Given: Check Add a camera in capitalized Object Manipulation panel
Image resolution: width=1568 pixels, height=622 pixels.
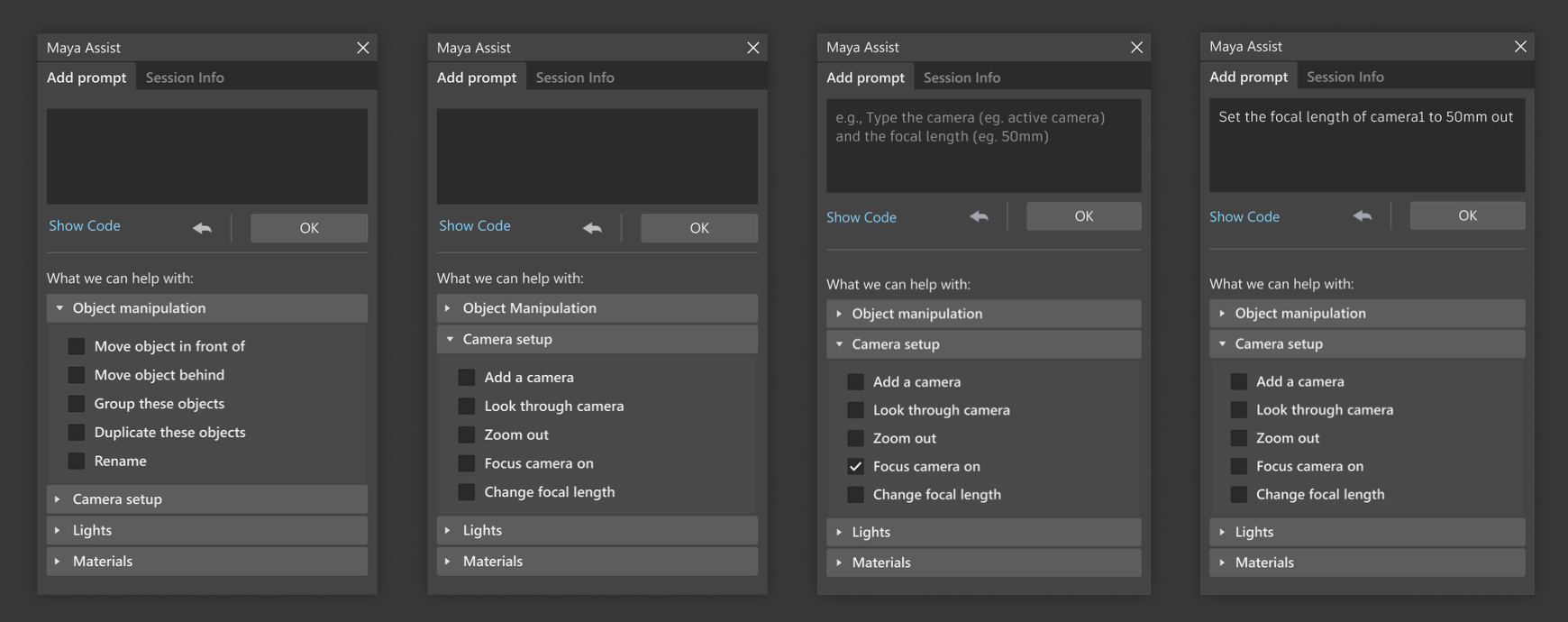Looking at the screenshot, I should click(466, 378).
